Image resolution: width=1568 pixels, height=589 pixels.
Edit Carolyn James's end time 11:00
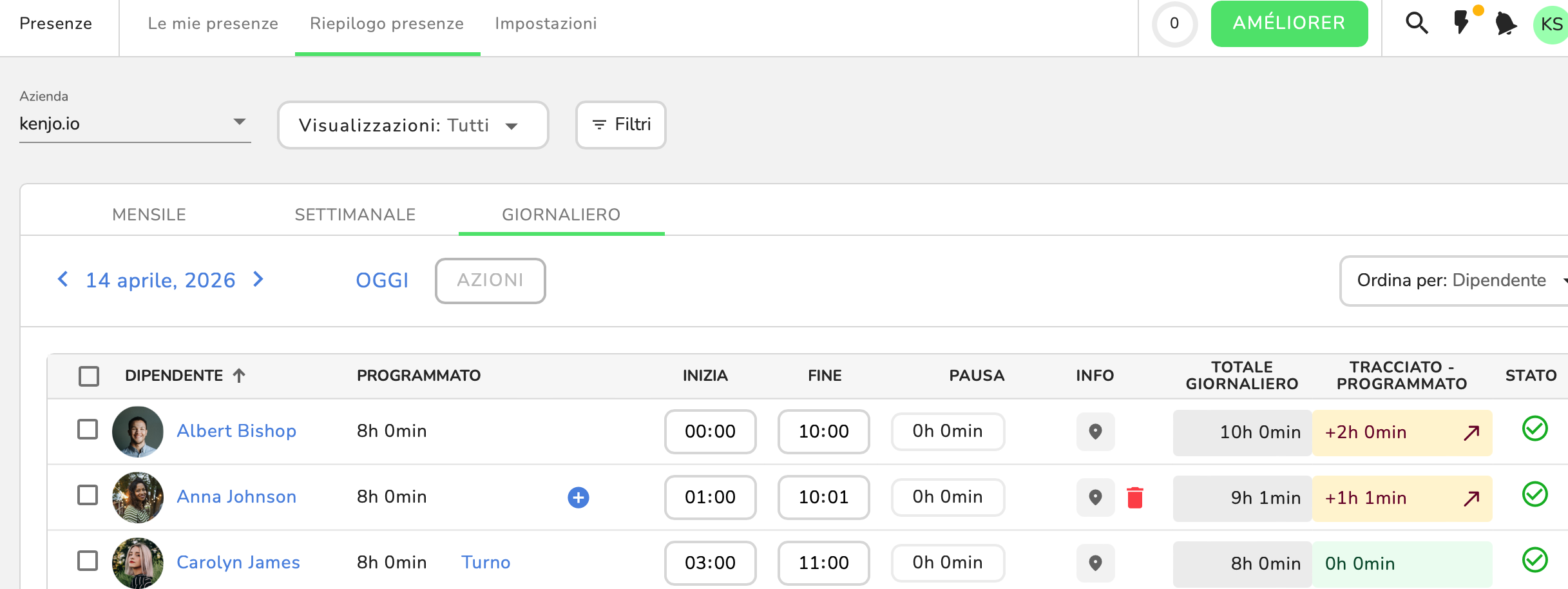tap(823, 563)
